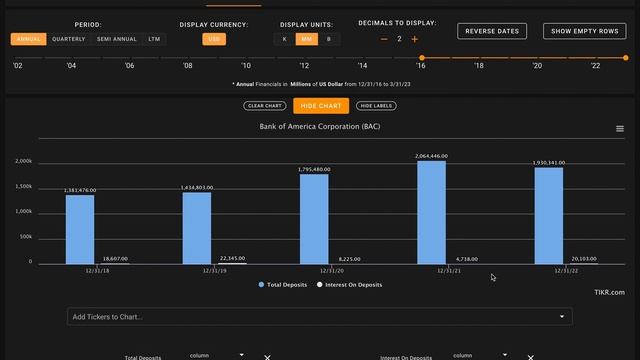Remove the Interest On Deposits series with X
The image size is (640, 360).
coord(531,358)
